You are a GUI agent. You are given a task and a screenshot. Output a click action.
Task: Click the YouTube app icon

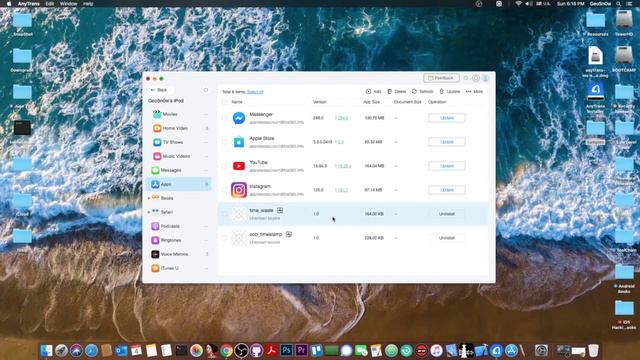tap(239, 166)
